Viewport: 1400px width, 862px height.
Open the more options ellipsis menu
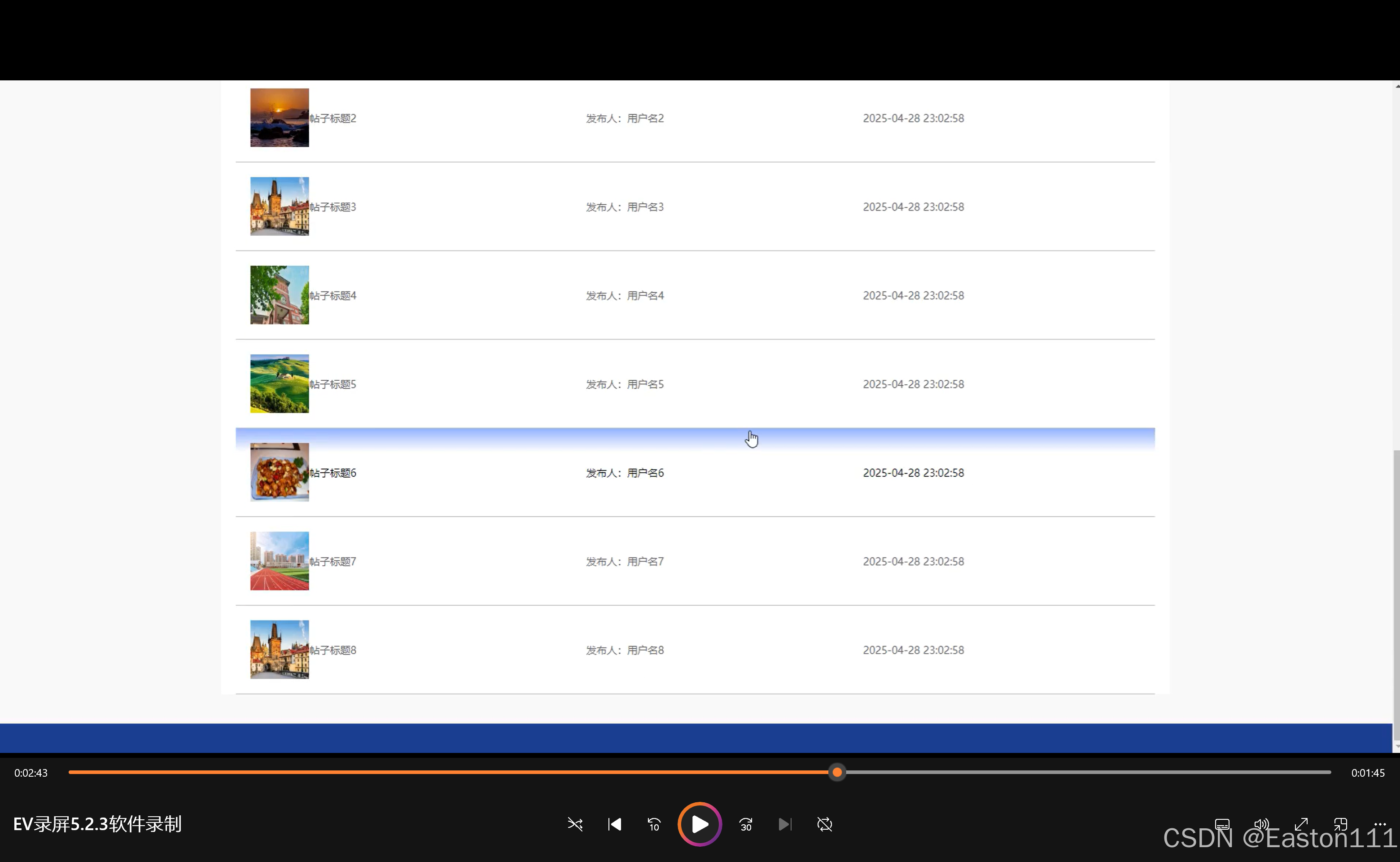pyautogui.click(x=1379, y=824)
